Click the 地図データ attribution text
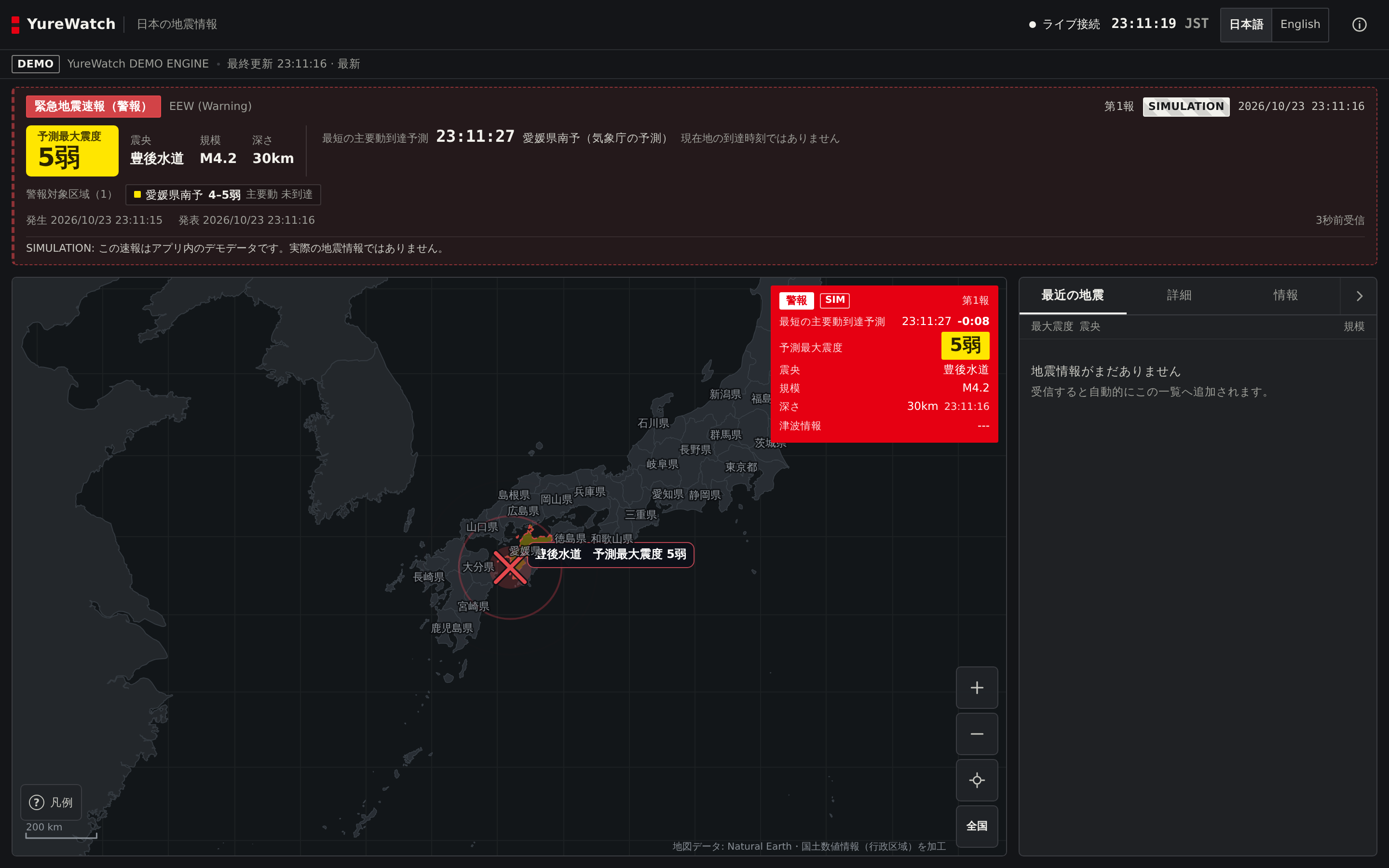1389x868 pixels. tap(809, 846)
